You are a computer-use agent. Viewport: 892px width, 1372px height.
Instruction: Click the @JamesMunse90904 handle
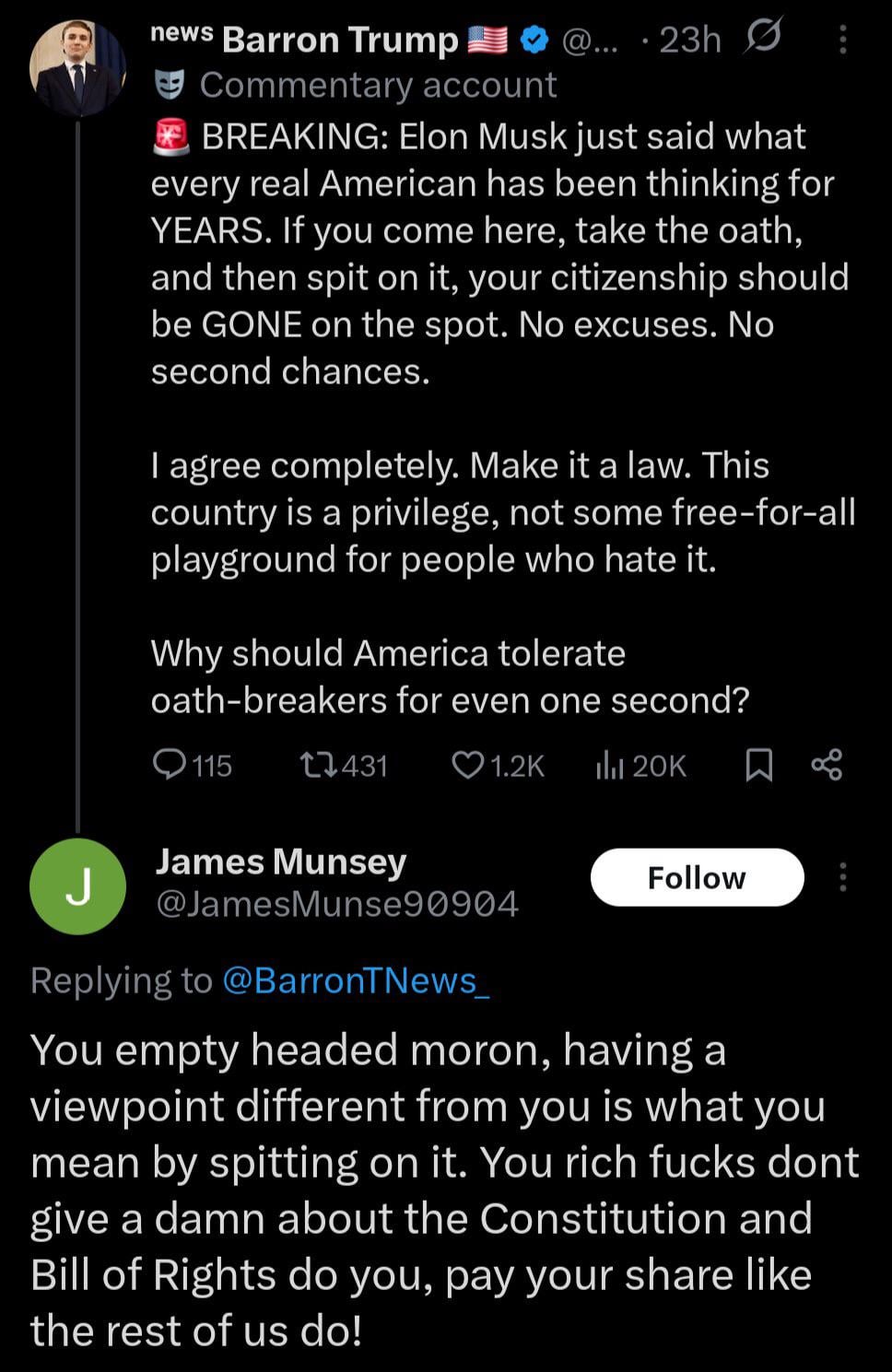337,904
